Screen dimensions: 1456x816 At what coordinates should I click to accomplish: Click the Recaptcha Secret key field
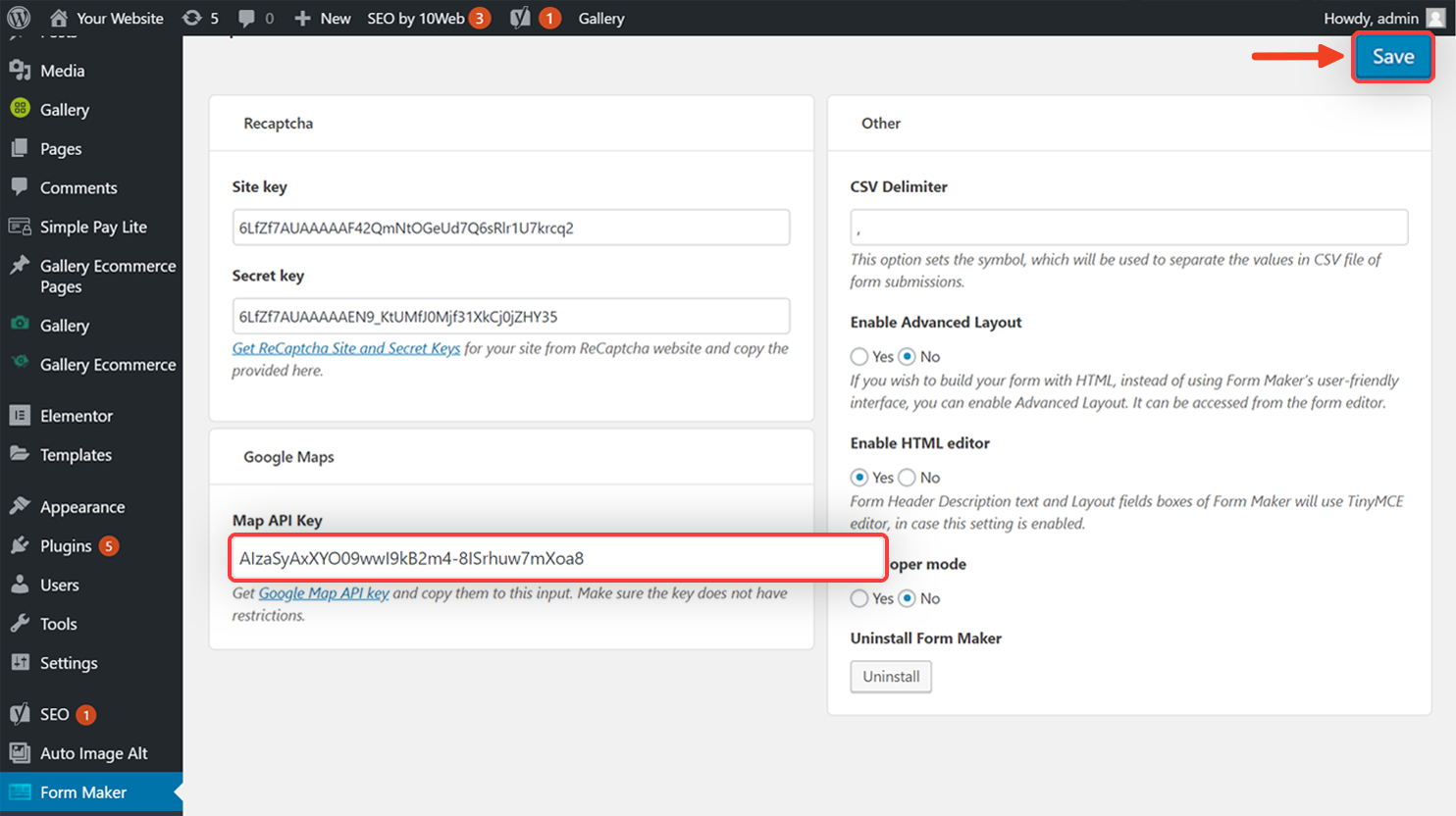point(511,316)
